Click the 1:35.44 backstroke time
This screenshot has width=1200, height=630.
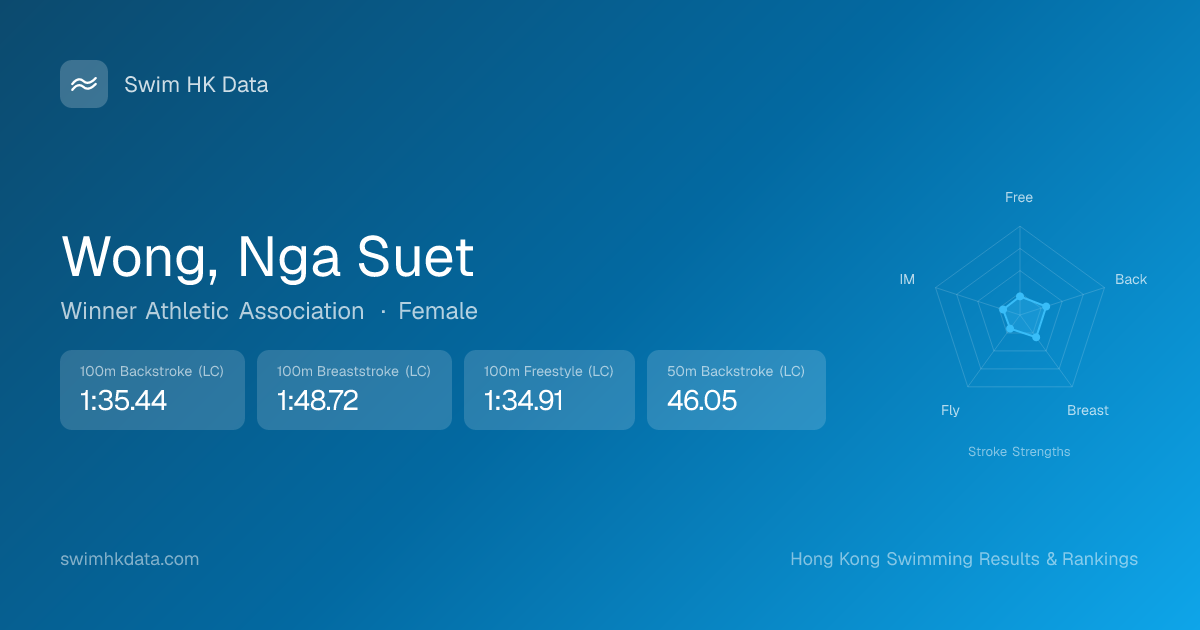pyautogui.click(x=123, y=401)
